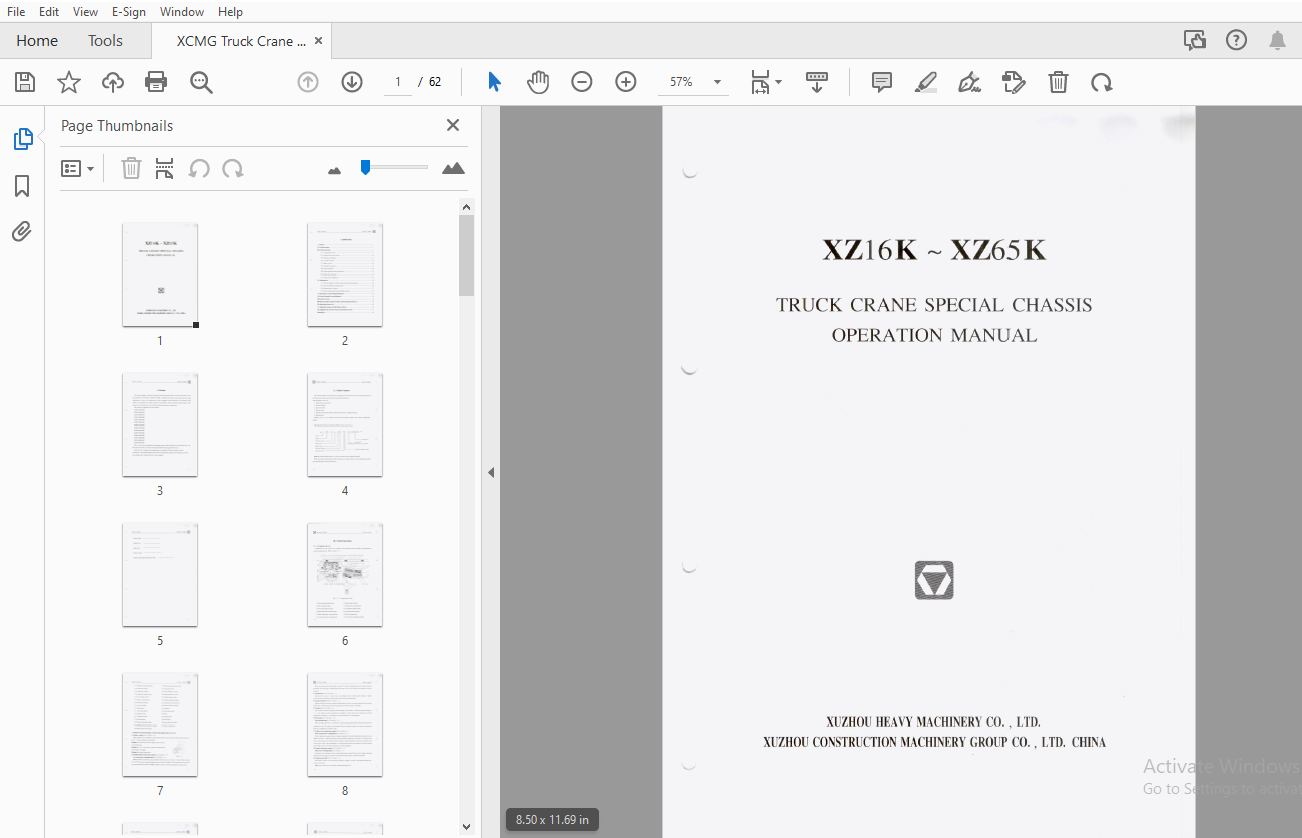Viewport: 1302px width, 838px height.
Task: Enlarge thumbnails with the large mountain icon
Action: click(x=454, y=168)
